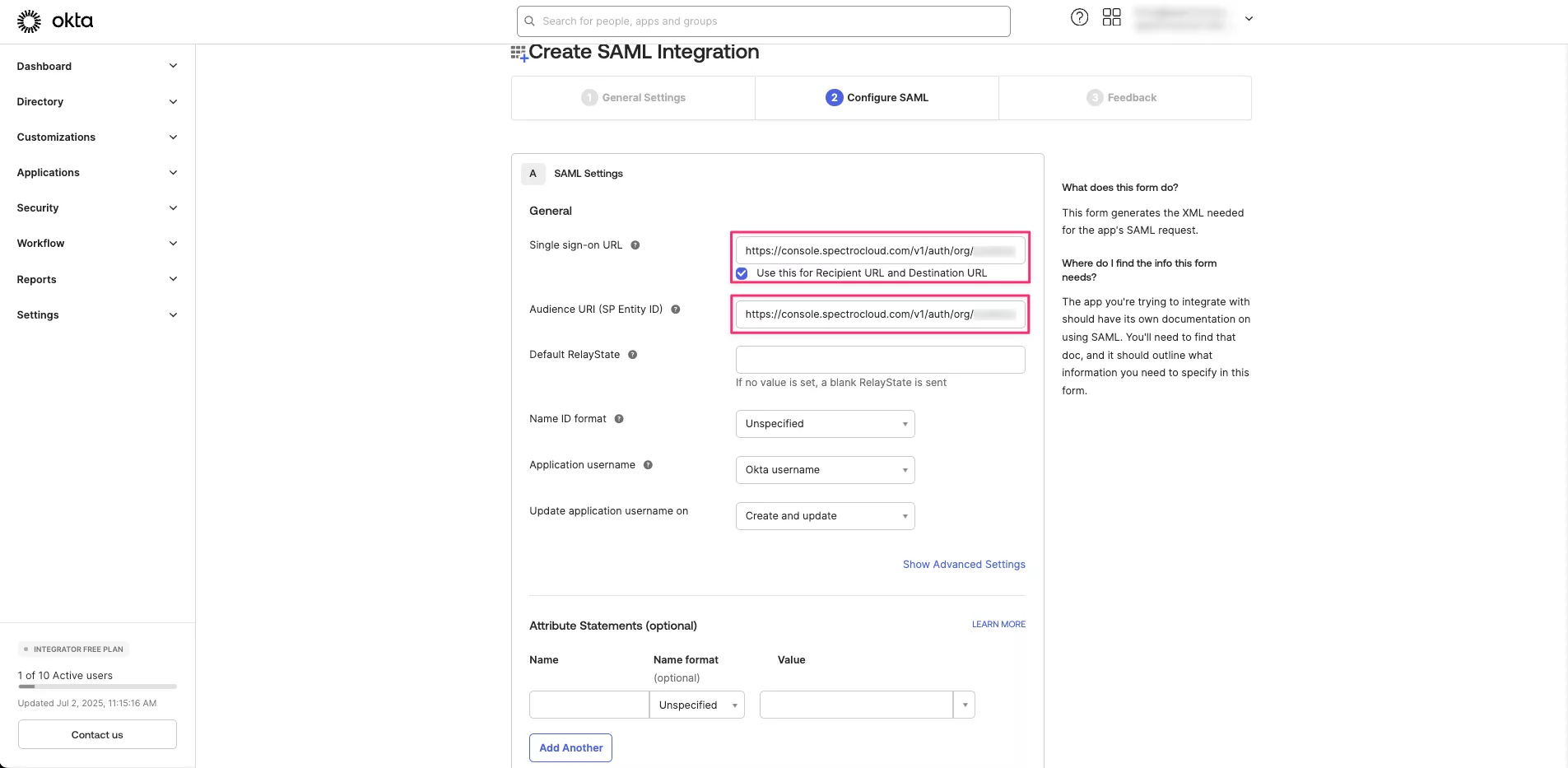The width and height of the screenshot is (1568, 768).
Task: Open the help question-mark icon in the top bar
Action: [1079, 16]
